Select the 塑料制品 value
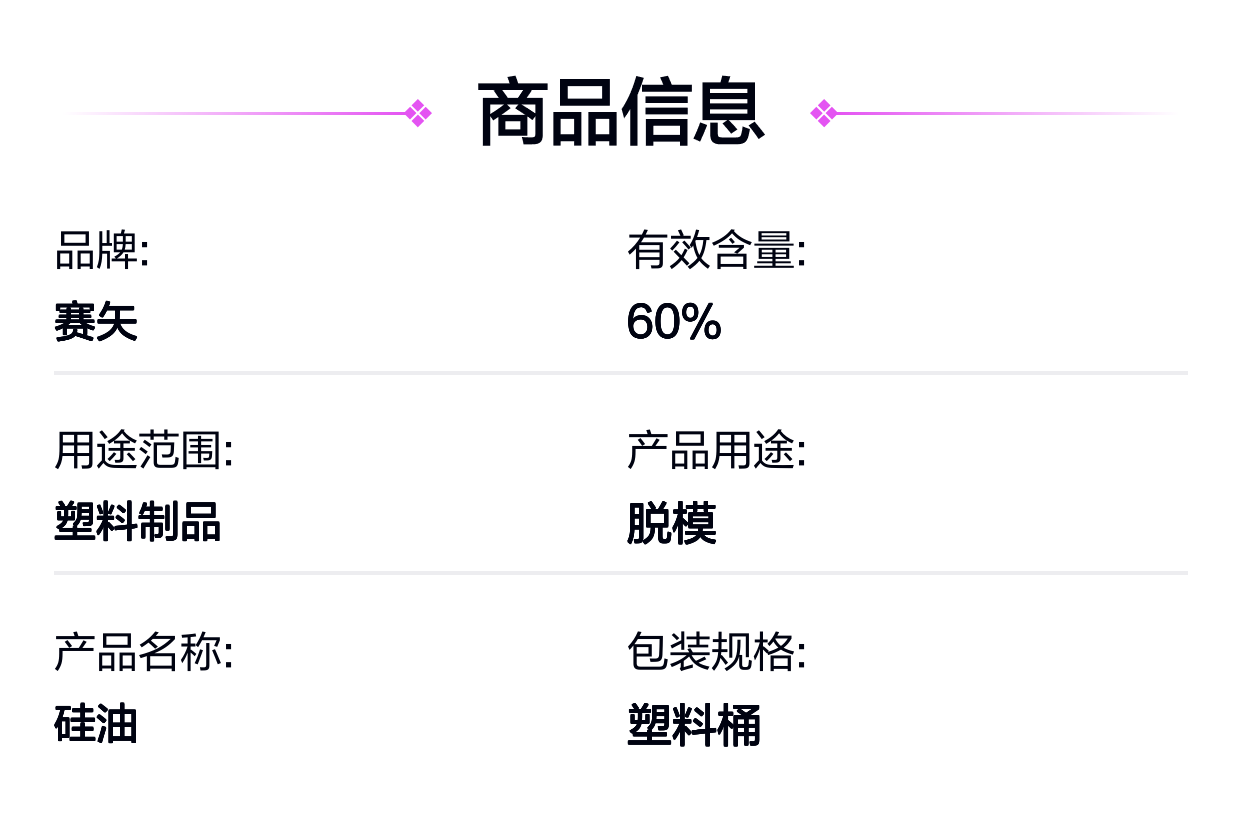 click(x=138, y=523)
